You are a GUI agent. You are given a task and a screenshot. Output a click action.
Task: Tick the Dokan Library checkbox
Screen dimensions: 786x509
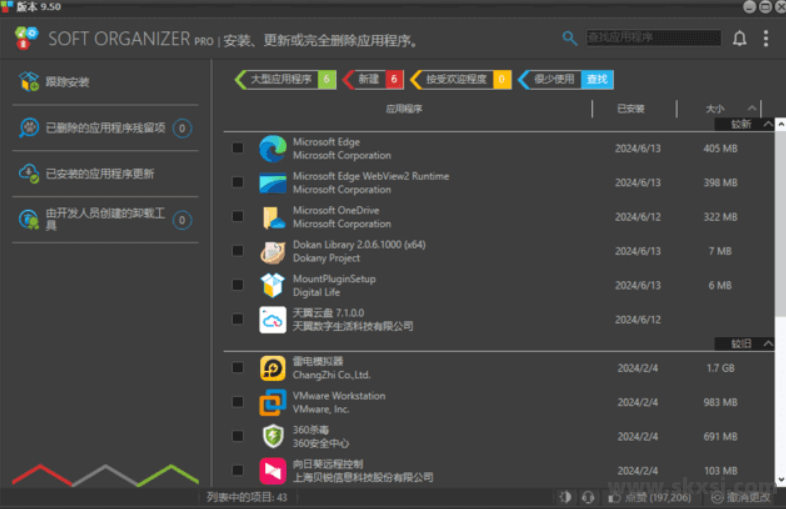[x=238, y=251]
